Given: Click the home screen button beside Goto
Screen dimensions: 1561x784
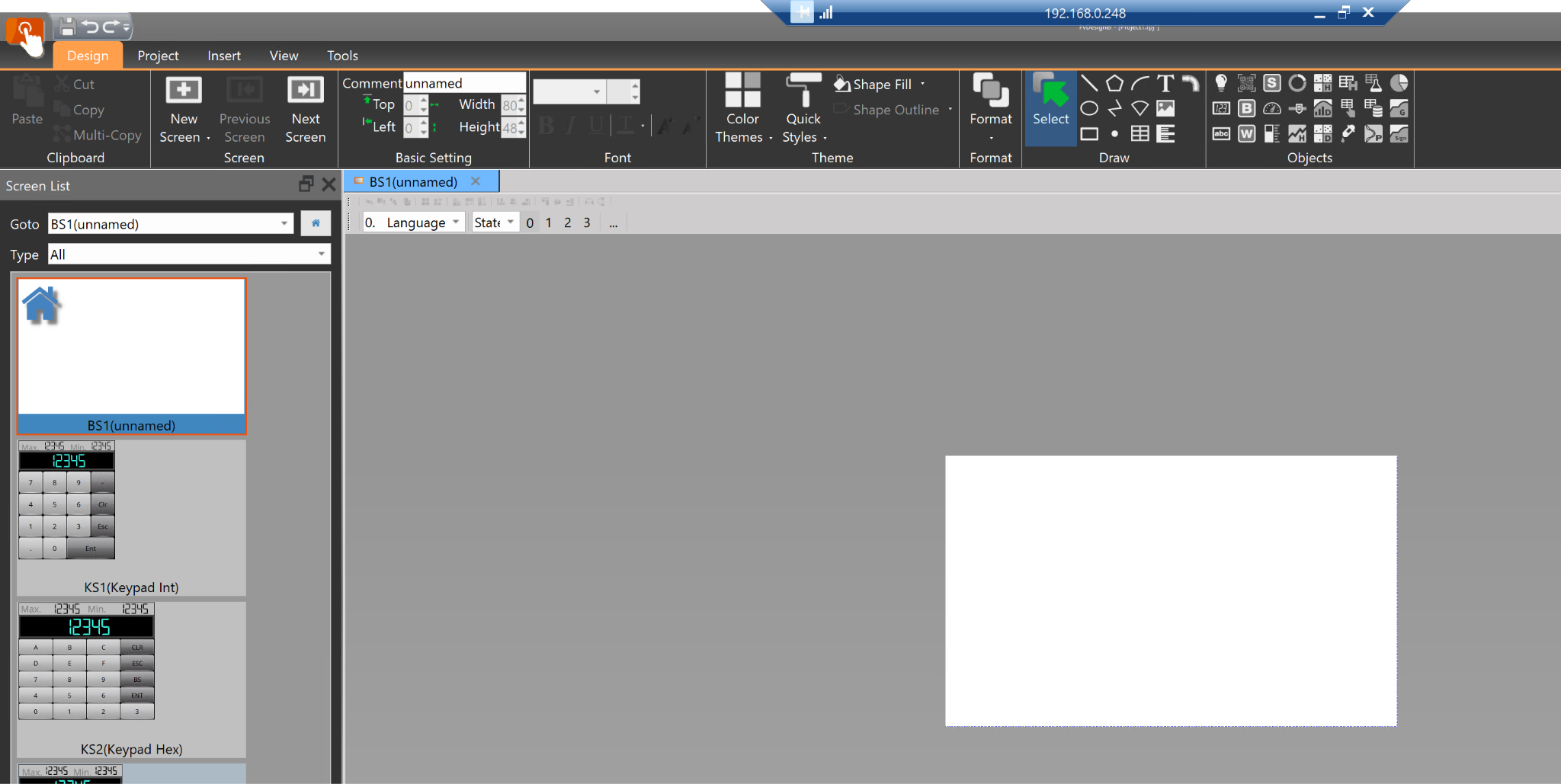Looking at the screenshot, I should pos(316,223).
